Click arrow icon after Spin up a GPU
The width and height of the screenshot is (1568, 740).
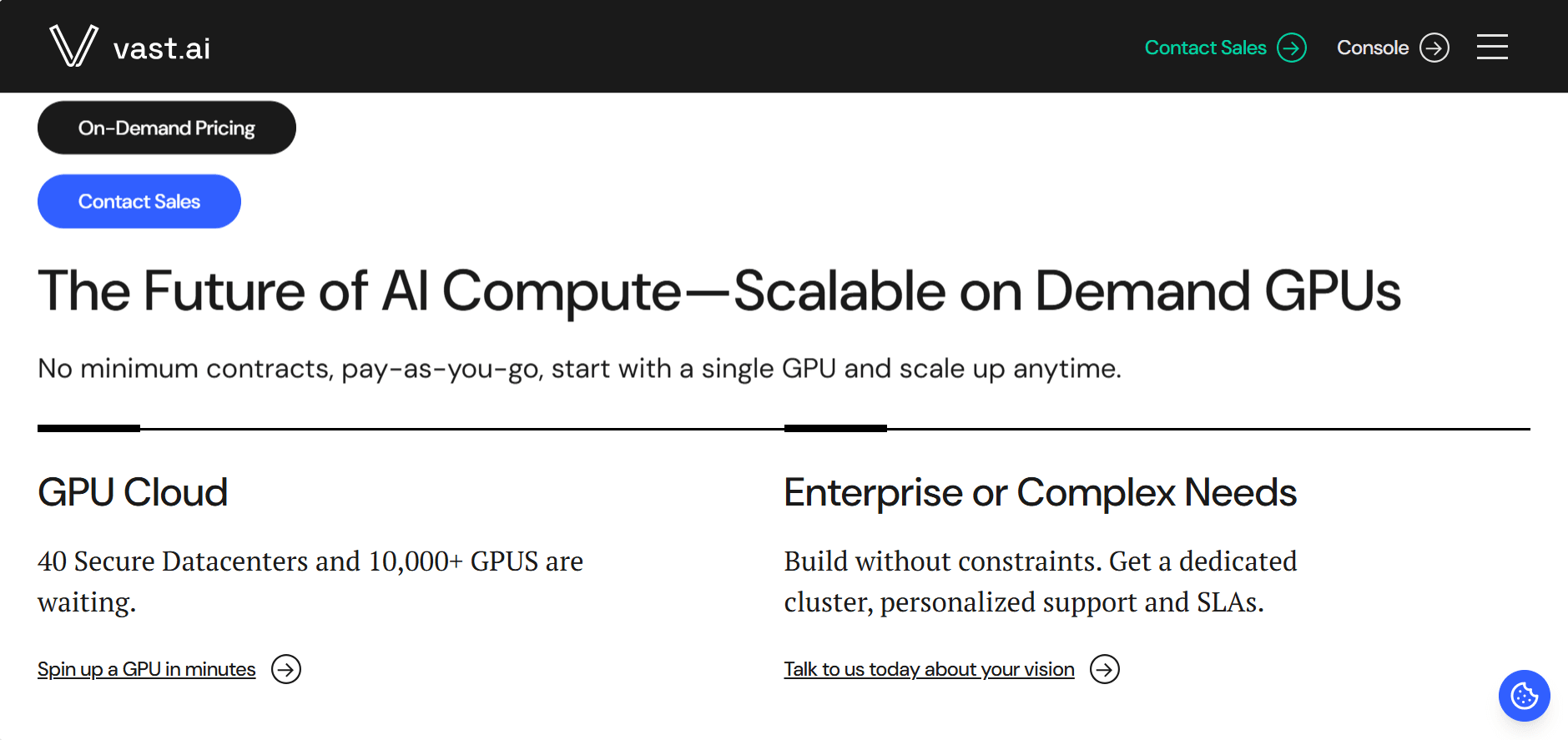pos(286,669)
